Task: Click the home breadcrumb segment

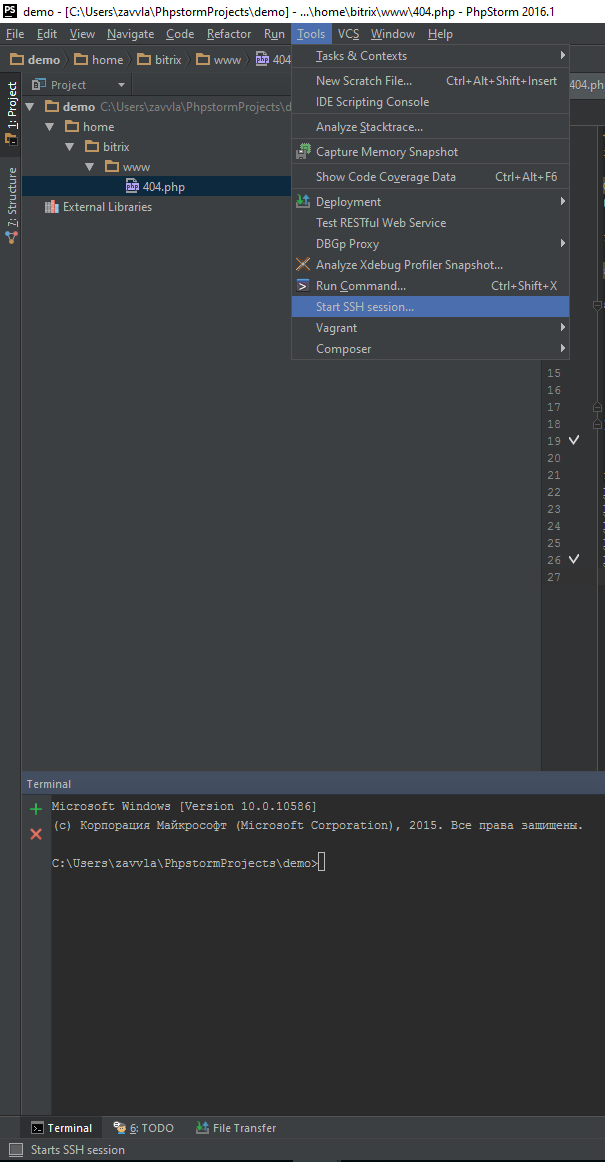Action: [x=99, y=60]
